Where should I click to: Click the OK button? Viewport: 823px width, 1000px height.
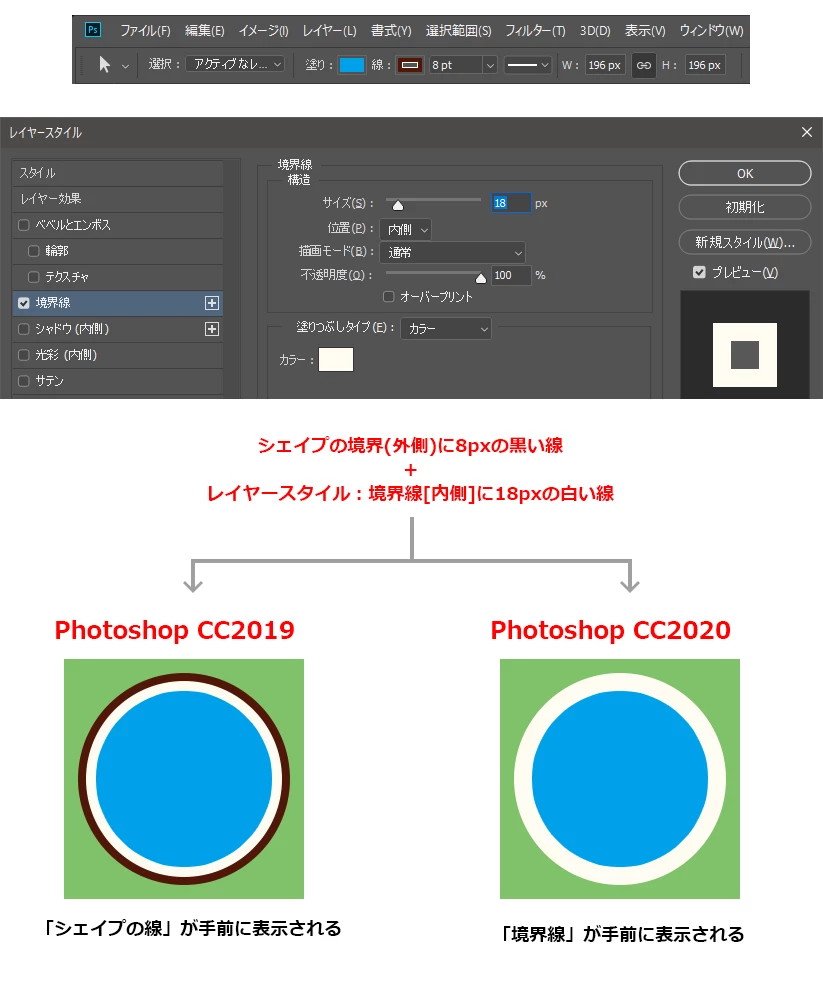click(x=745, y=173)
